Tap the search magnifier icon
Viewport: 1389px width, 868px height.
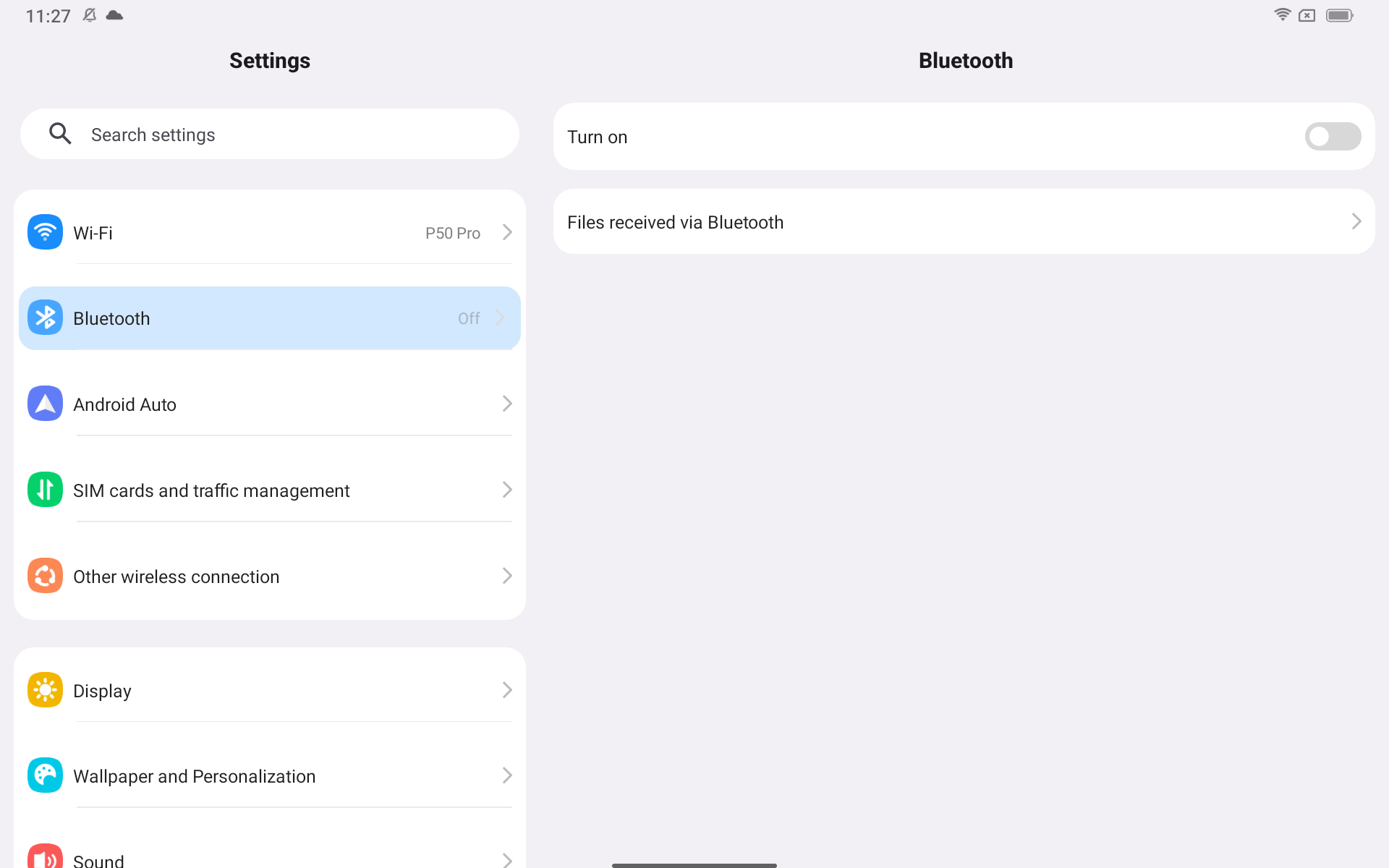coord(60,134)
